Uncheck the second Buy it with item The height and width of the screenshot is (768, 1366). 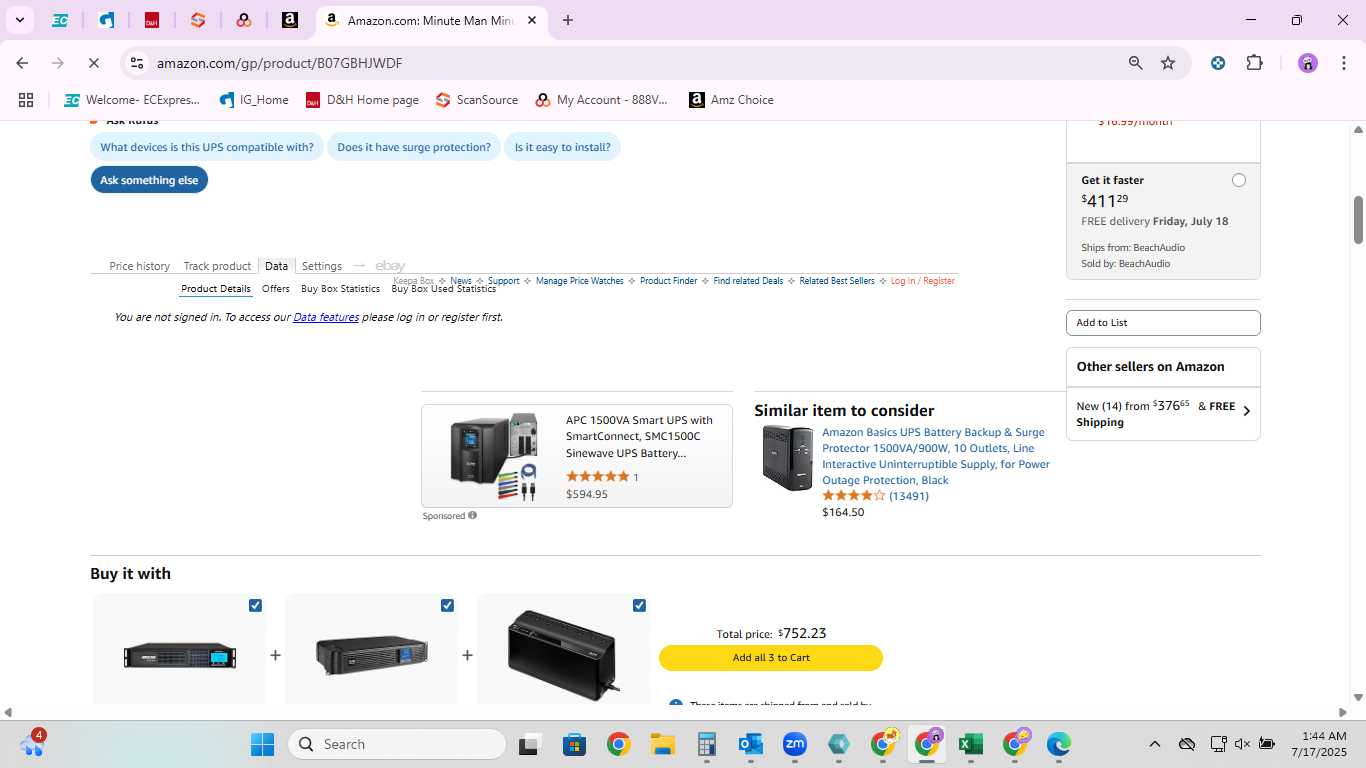(x=447, y=605)
